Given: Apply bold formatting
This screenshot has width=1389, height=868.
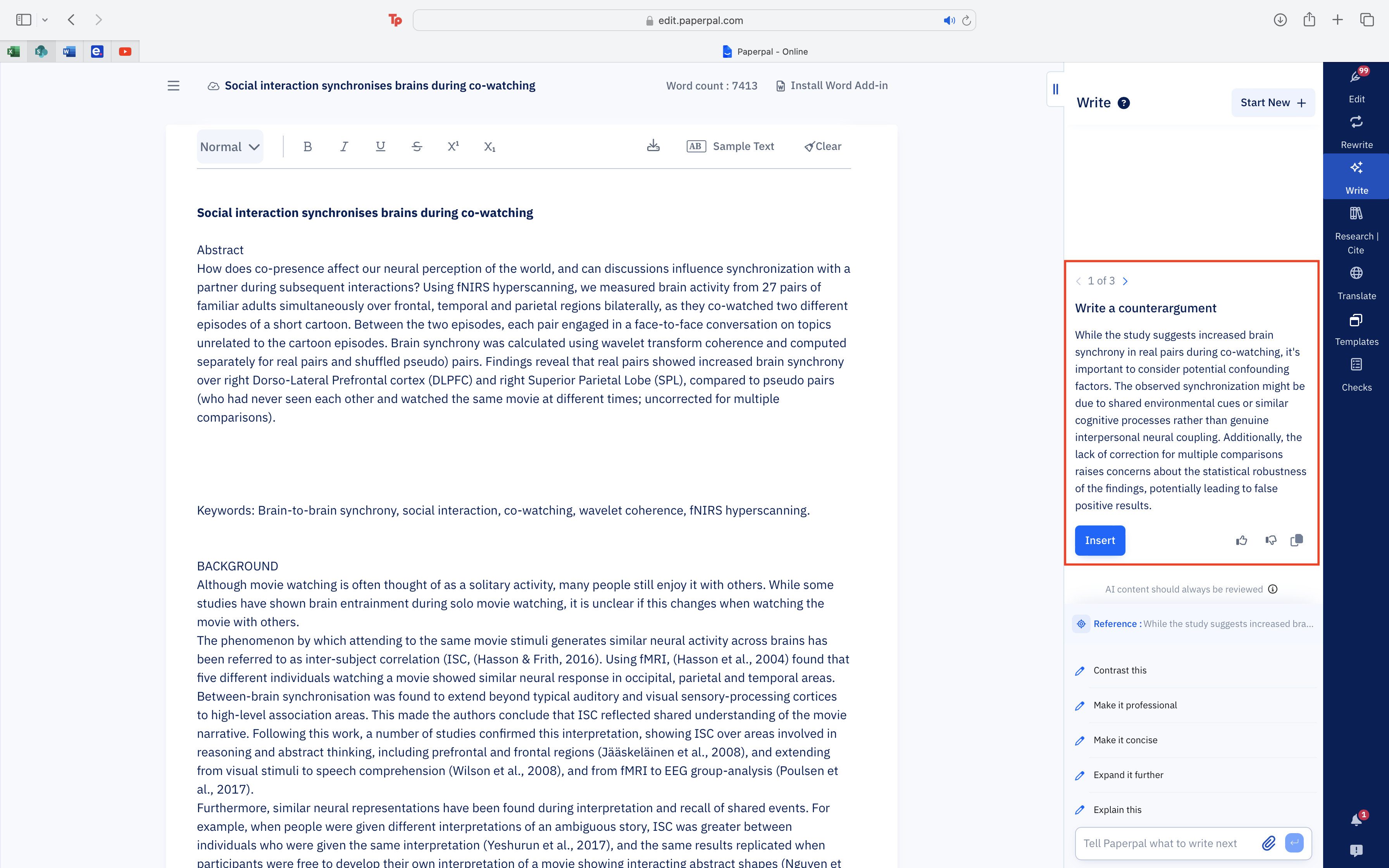Looking at the screenshot, I should point(308,147).
